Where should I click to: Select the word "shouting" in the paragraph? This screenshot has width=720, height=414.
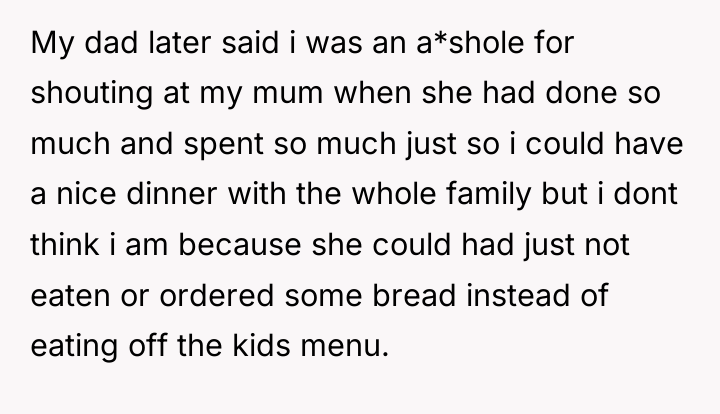click(91, 93)
